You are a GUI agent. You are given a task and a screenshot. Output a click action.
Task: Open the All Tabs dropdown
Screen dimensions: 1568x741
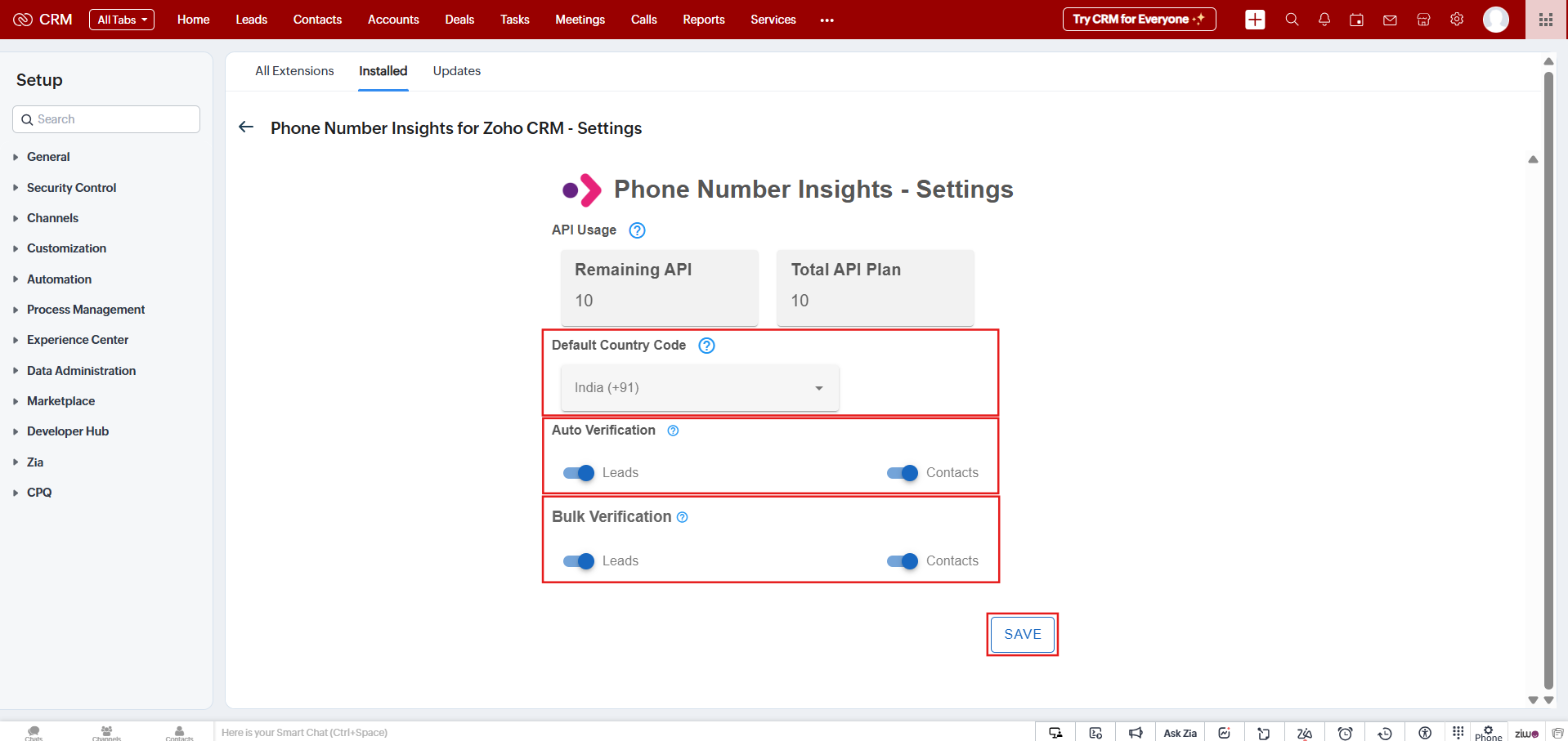pos(122,20)
